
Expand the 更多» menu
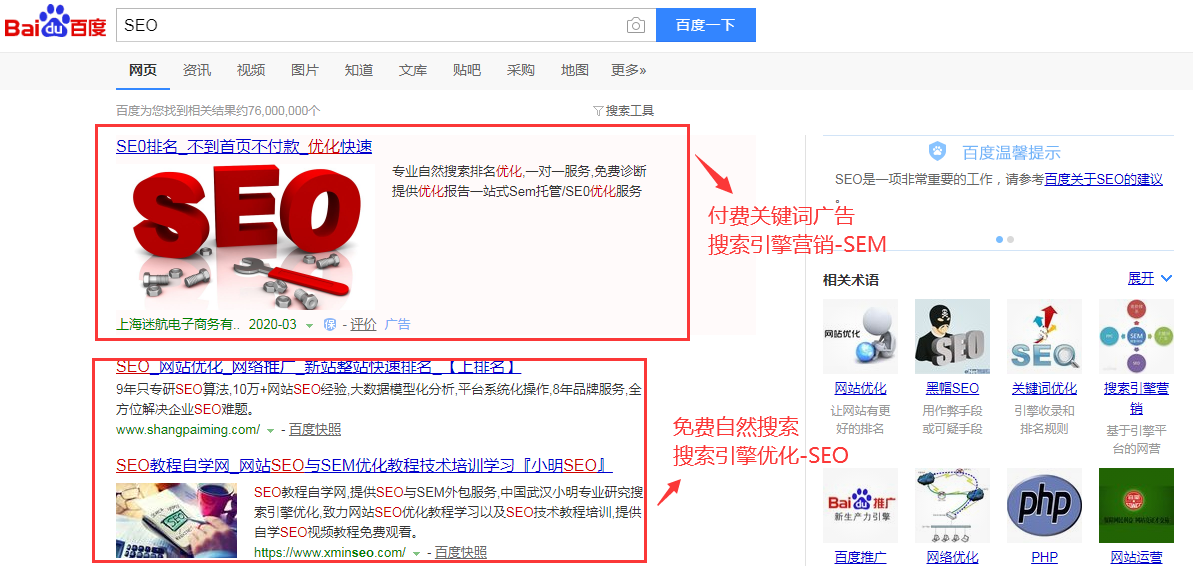[x=628, y=70]
